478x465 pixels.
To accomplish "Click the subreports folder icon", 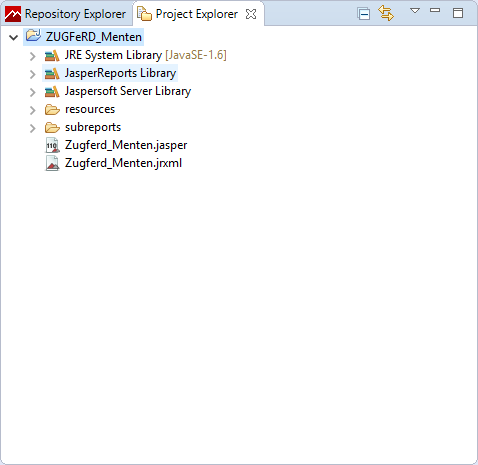I will (x=52, y=128).
